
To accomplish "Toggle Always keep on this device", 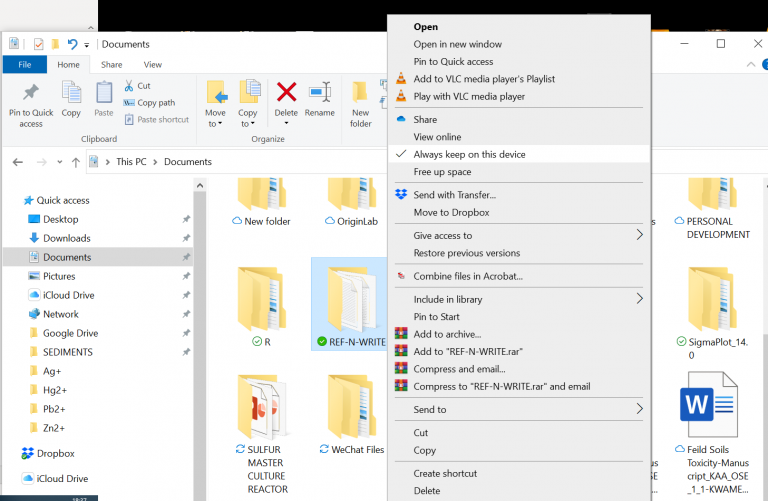I will [x=469, y=155].
